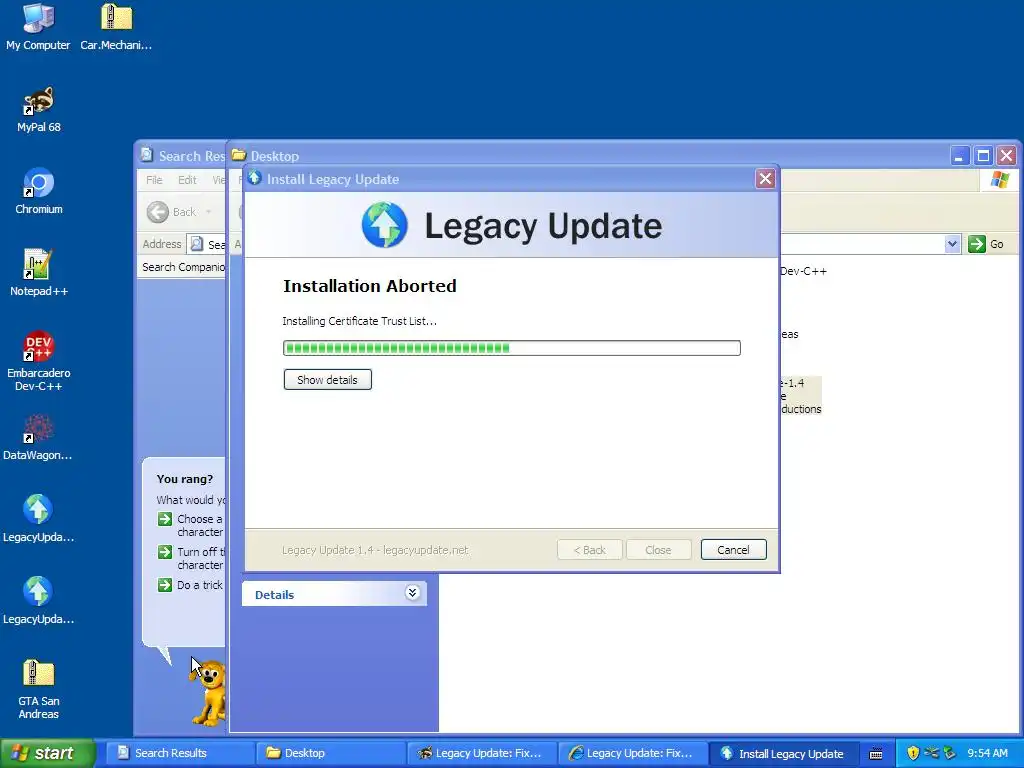Click the installation progress bar

511,348
